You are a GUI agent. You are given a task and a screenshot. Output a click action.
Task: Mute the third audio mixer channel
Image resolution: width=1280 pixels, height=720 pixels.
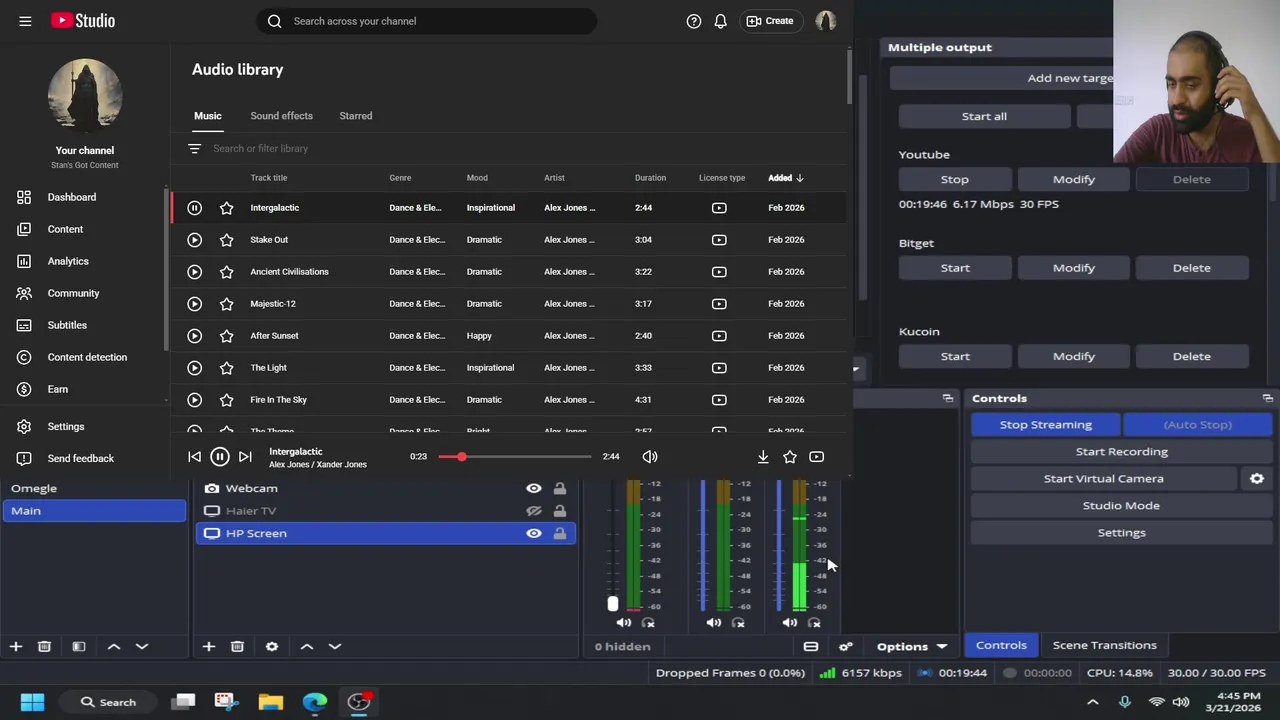tap(790, 623)
